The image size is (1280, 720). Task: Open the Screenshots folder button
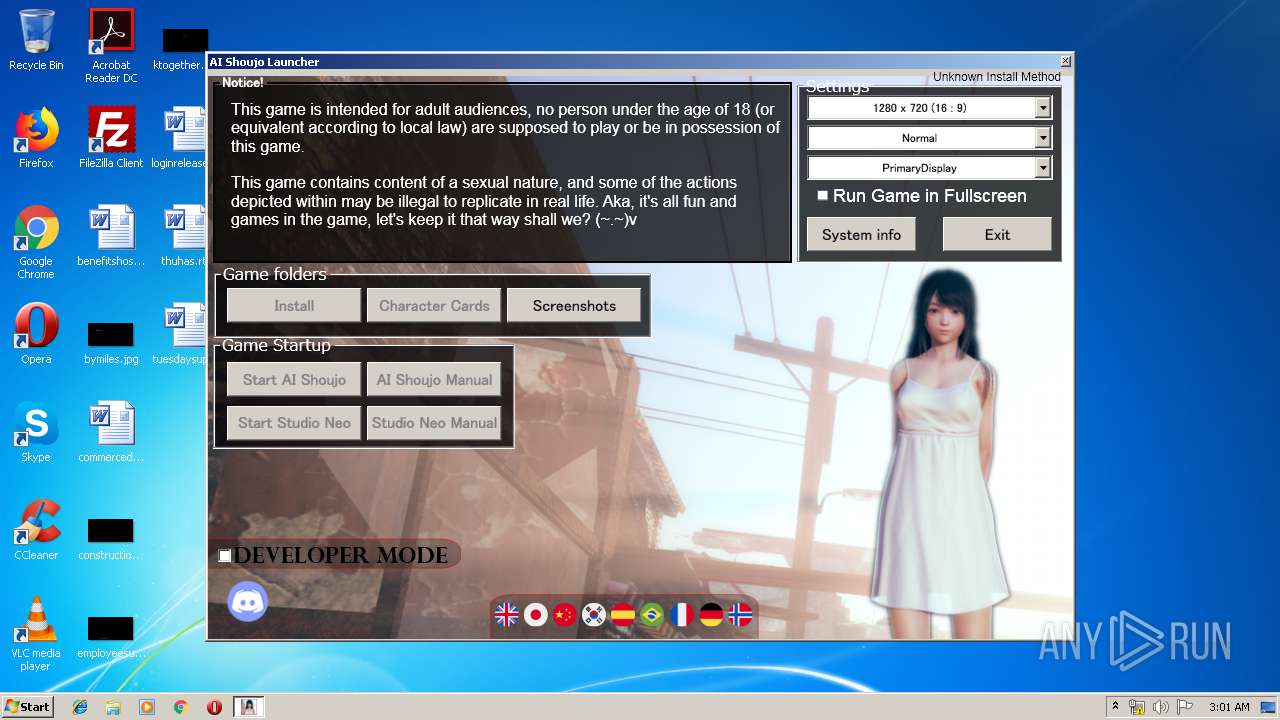(x=574, y=306)
